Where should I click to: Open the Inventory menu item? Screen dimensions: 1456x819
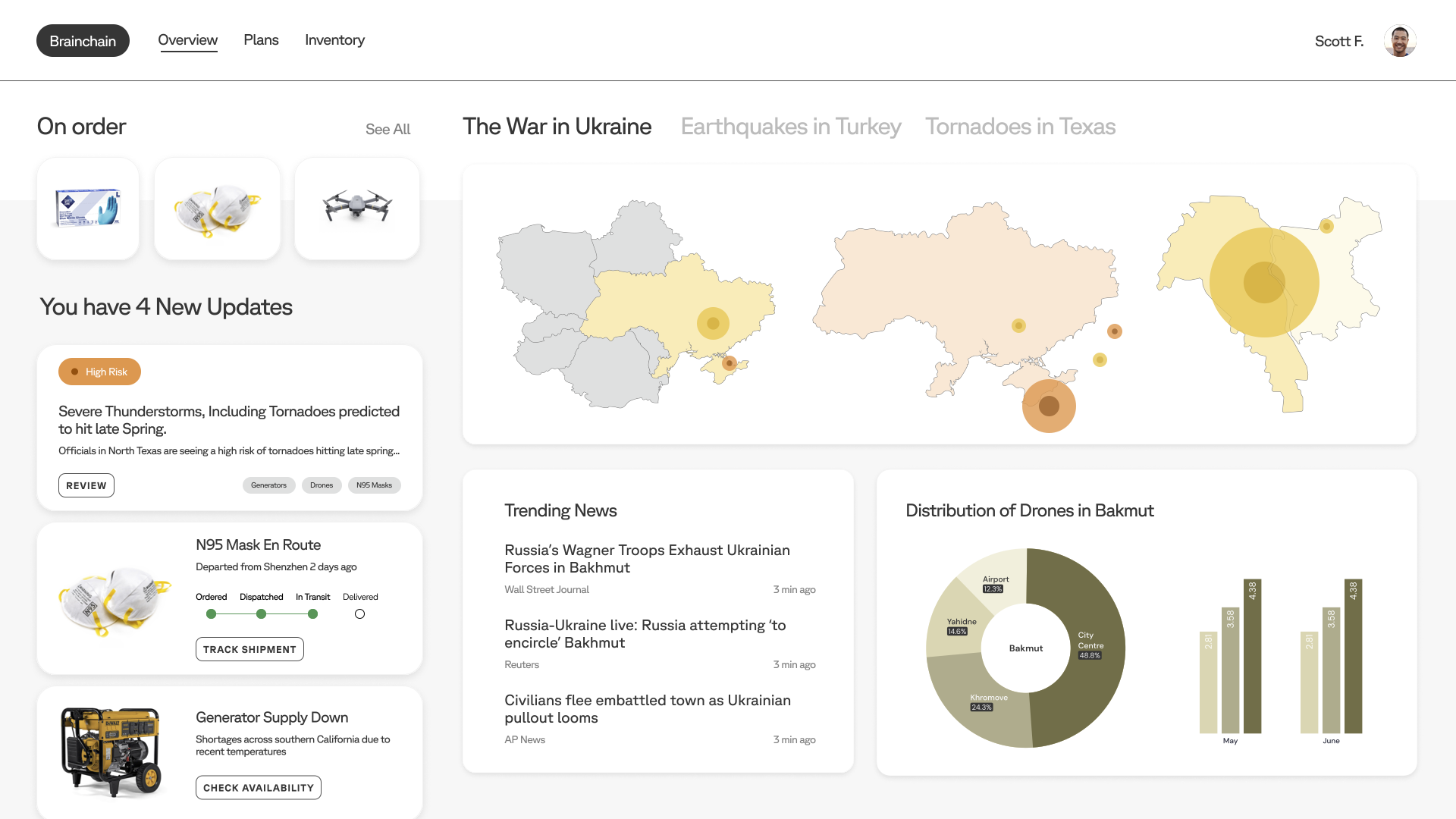pyautogui.click(x=334, y=40)
